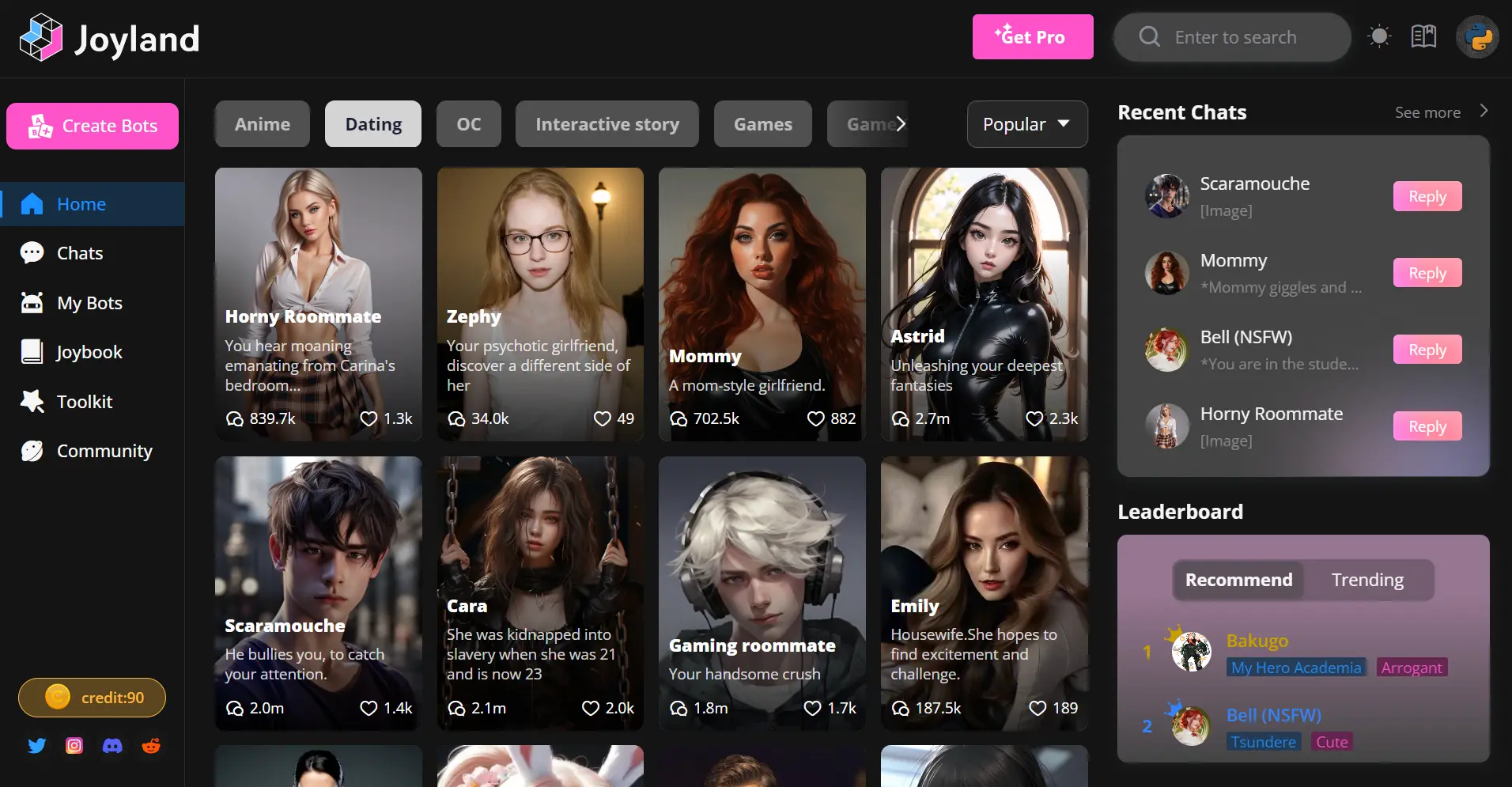Like Cara via heart icon showing 2.0k

click(591, 708)
